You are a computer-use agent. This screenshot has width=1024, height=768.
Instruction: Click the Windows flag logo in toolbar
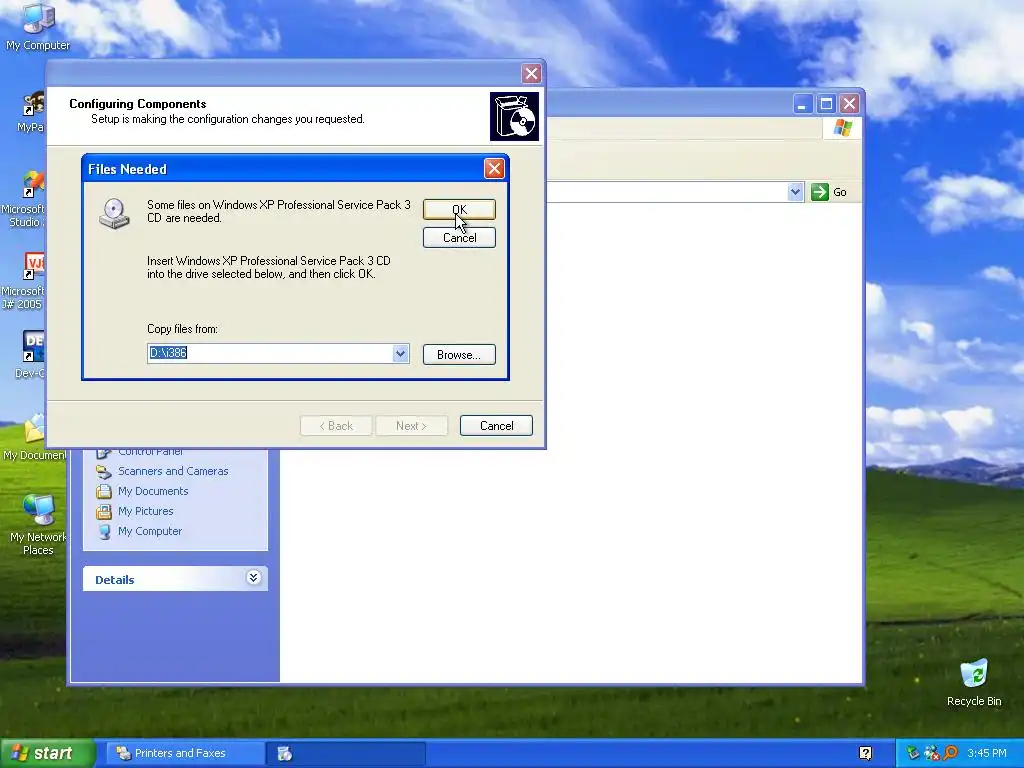(x=842, y=127)
